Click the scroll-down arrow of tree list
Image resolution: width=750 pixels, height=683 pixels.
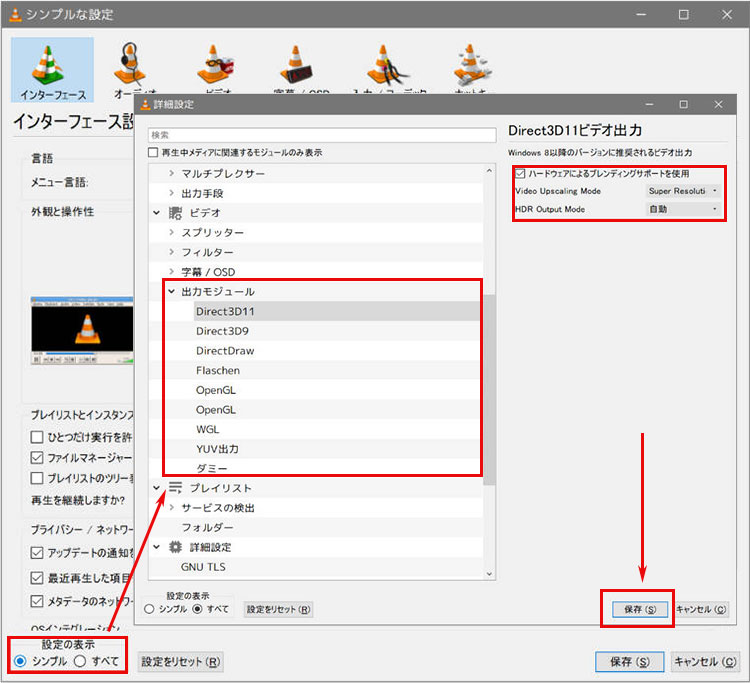[489, 573]
